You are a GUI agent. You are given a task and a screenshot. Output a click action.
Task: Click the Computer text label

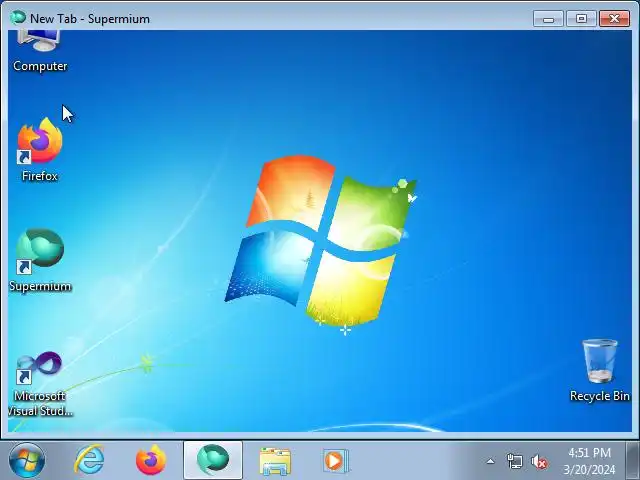[40, 66]
